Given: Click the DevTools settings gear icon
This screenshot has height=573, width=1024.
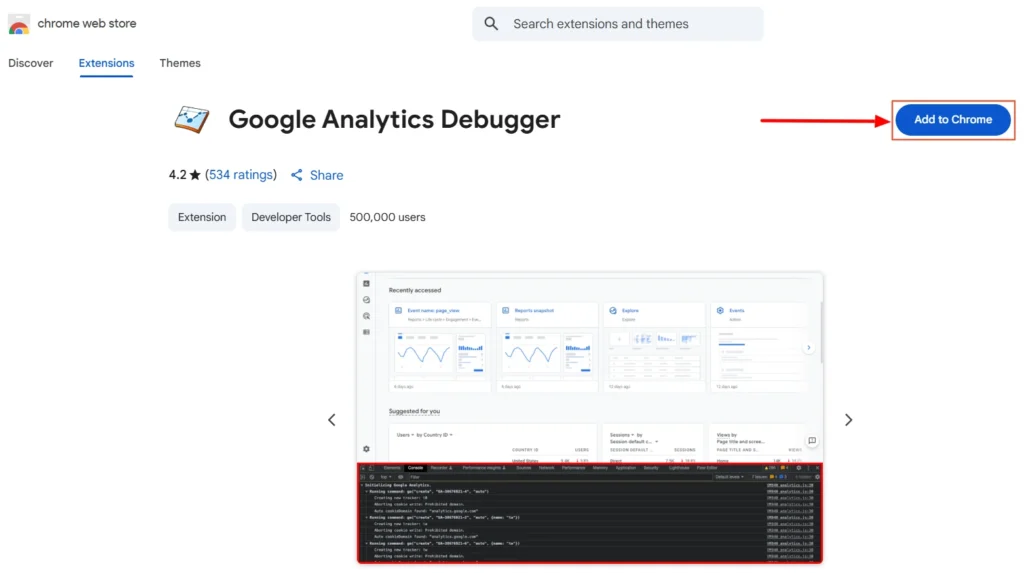Looking at the screenshot, I should click(x=798, y=467).
